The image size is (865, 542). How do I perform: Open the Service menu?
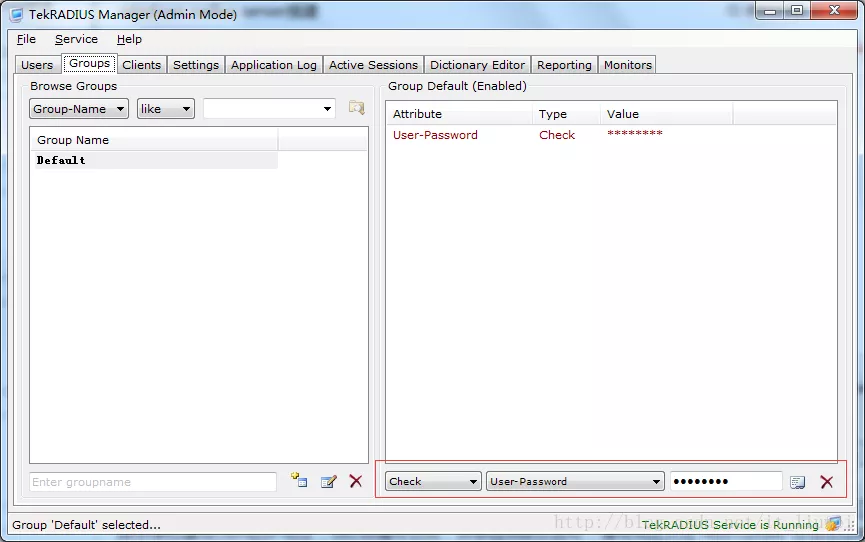(76, 39)
